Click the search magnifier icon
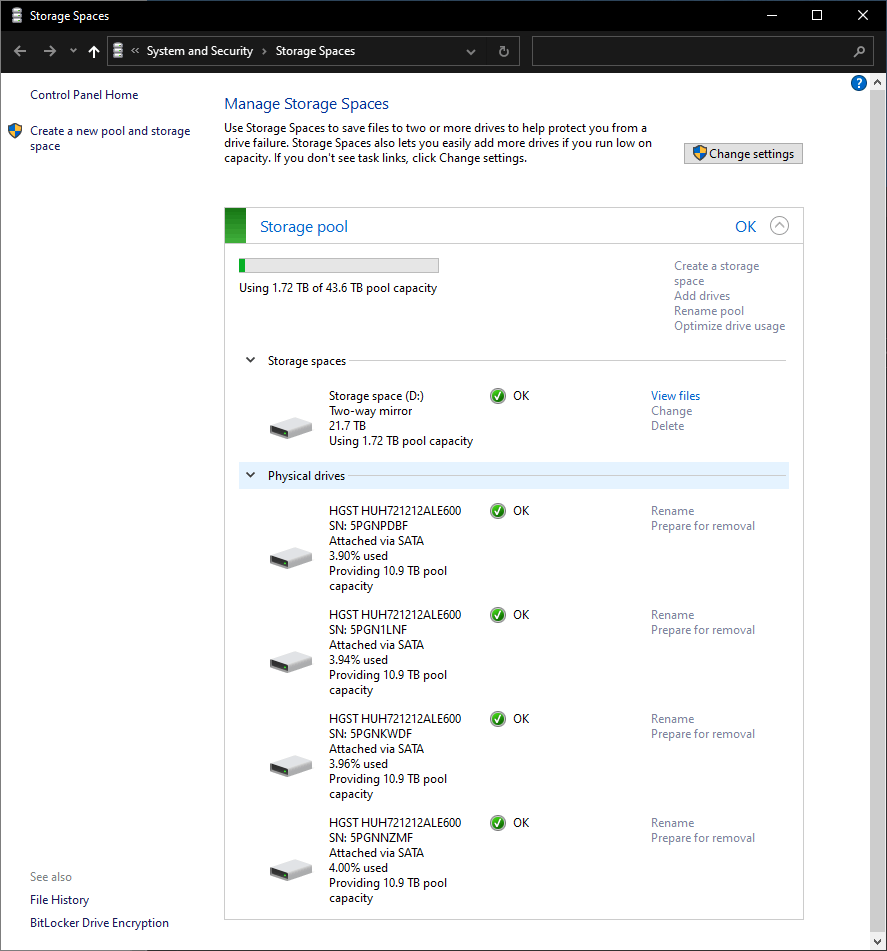Image resolution: width=887 pixels, height=951 pixels. click(859, 52)
